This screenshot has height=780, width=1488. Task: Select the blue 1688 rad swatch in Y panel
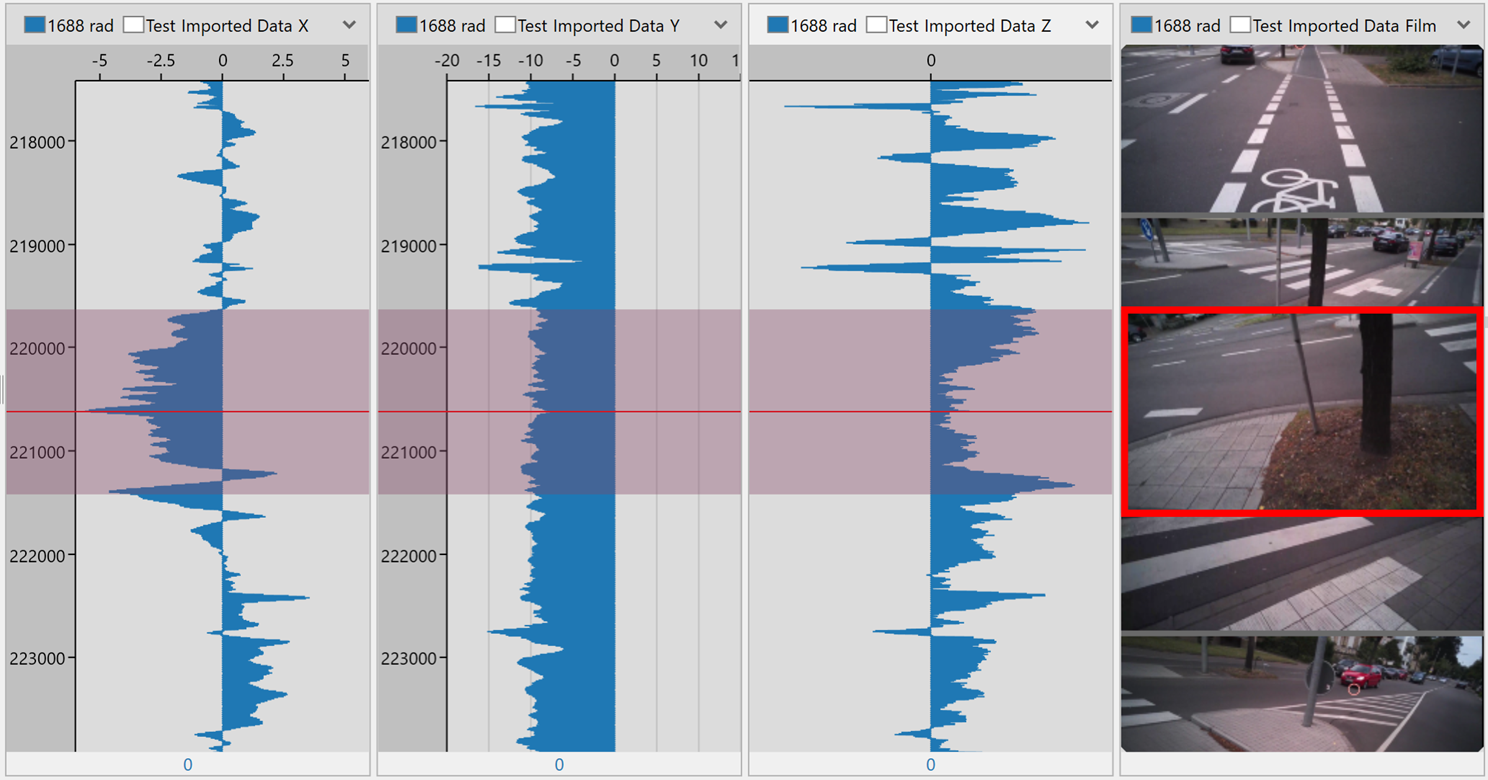pos(406,25)
